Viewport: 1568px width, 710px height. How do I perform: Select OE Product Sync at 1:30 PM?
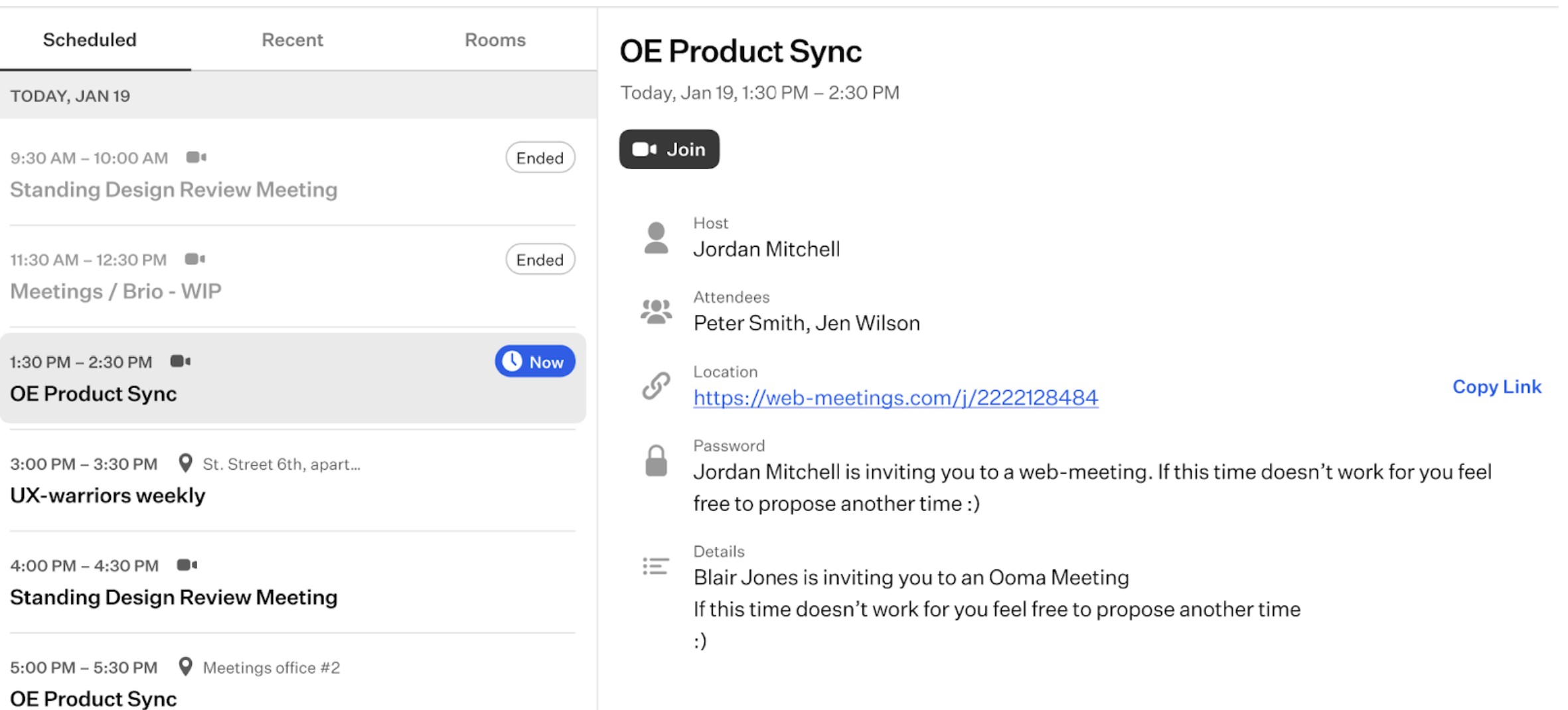pyautogui.click(x=293, y=378)
